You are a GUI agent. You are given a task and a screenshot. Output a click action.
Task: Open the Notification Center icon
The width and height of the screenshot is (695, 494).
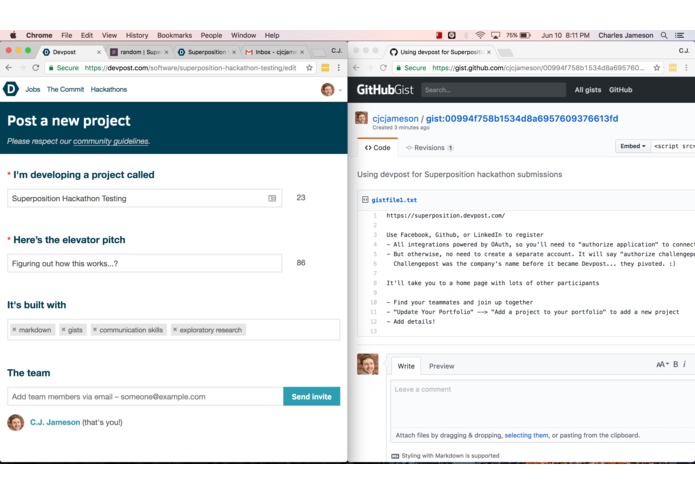click(x=679, y=35)
